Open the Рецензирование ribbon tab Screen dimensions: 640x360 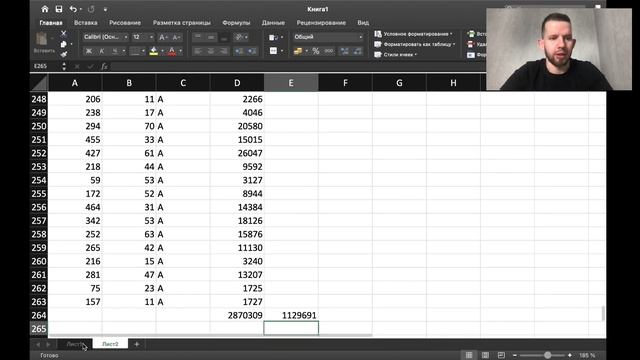(x=321, y=23)
